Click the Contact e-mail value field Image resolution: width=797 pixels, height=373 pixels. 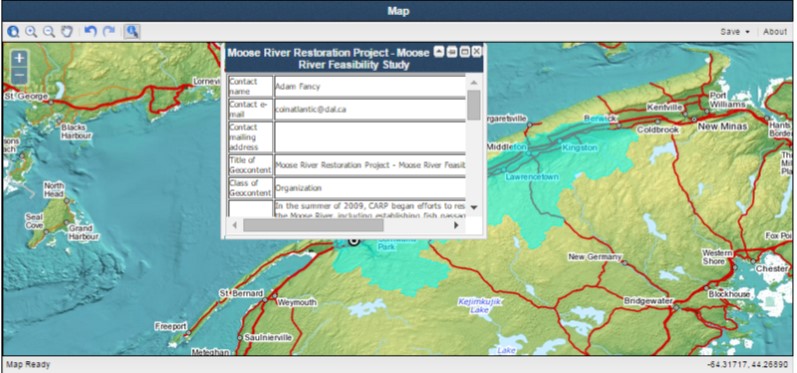(371, 109)
